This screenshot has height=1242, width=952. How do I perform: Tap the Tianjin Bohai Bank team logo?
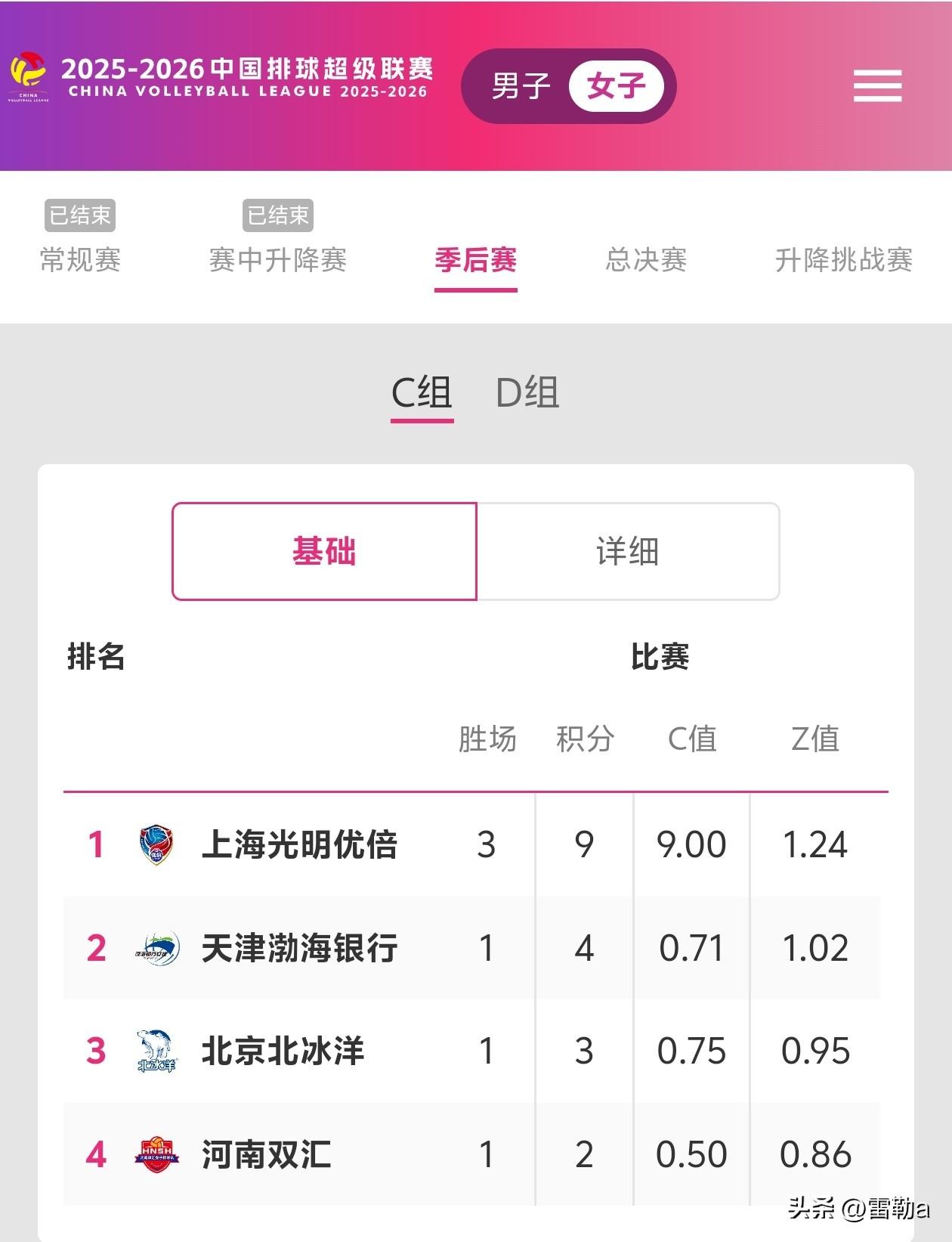[x=157, y=948]
